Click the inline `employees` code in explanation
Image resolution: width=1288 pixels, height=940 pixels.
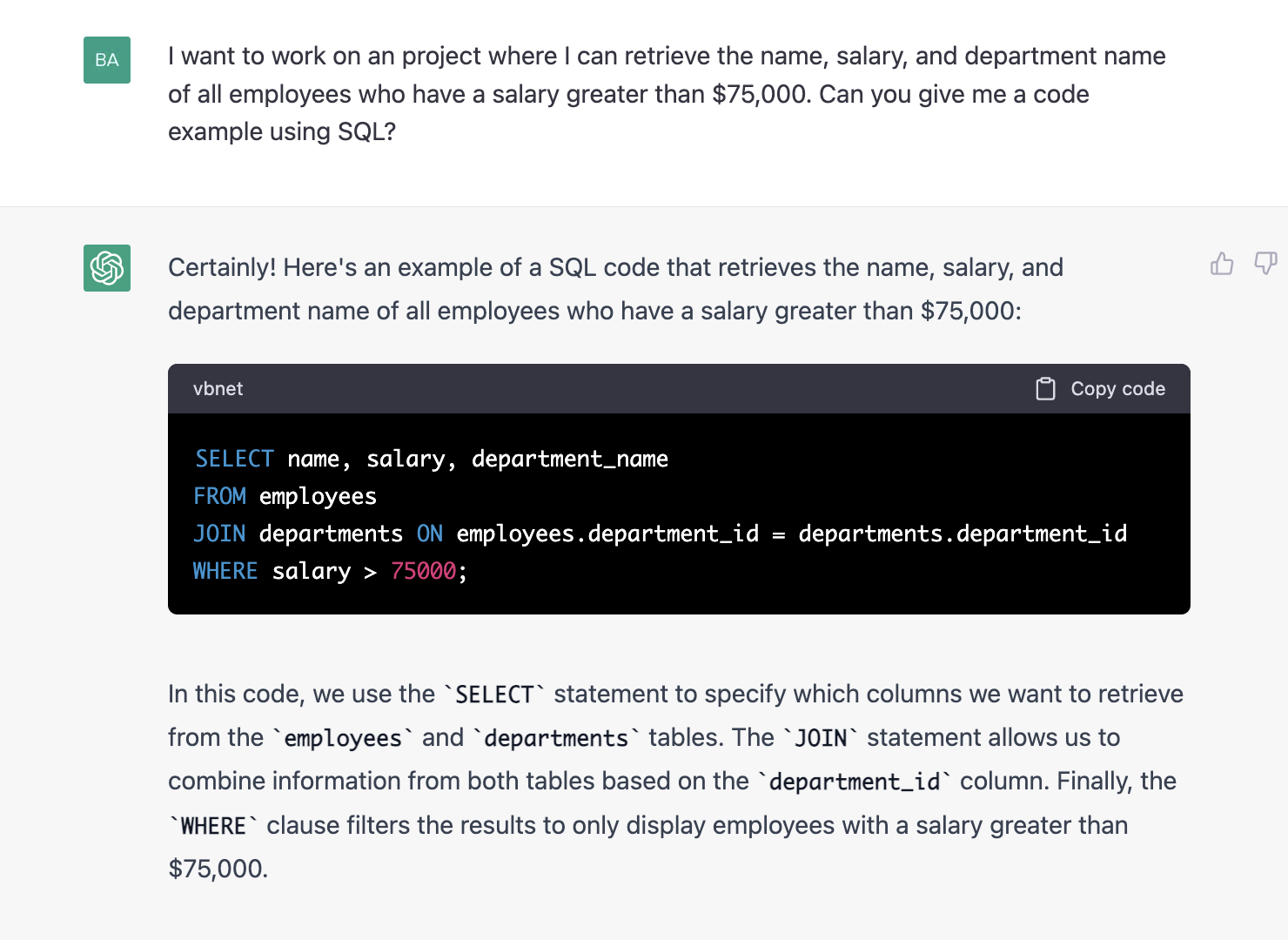click(343, 738)
